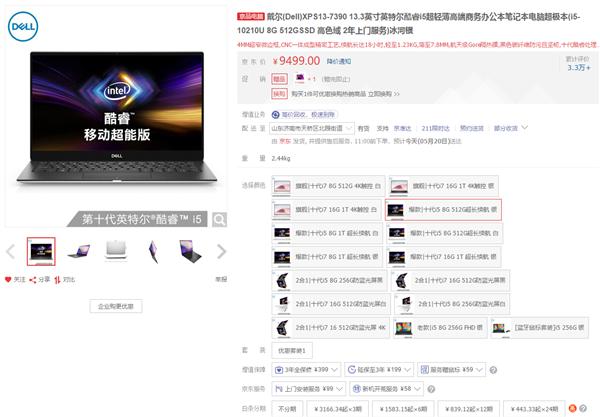Click the orange badge icon after 24期 option
The image size is (600, 417).
(x=572, y=408)
